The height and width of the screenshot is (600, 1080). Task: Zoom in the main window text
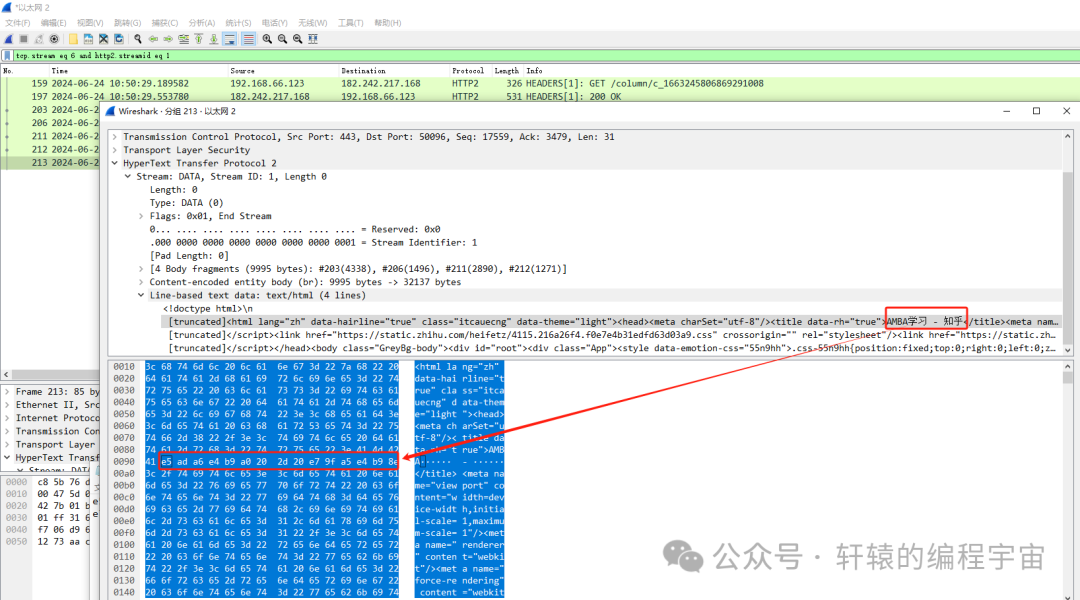pyautogui.click(x=267, y=39)
